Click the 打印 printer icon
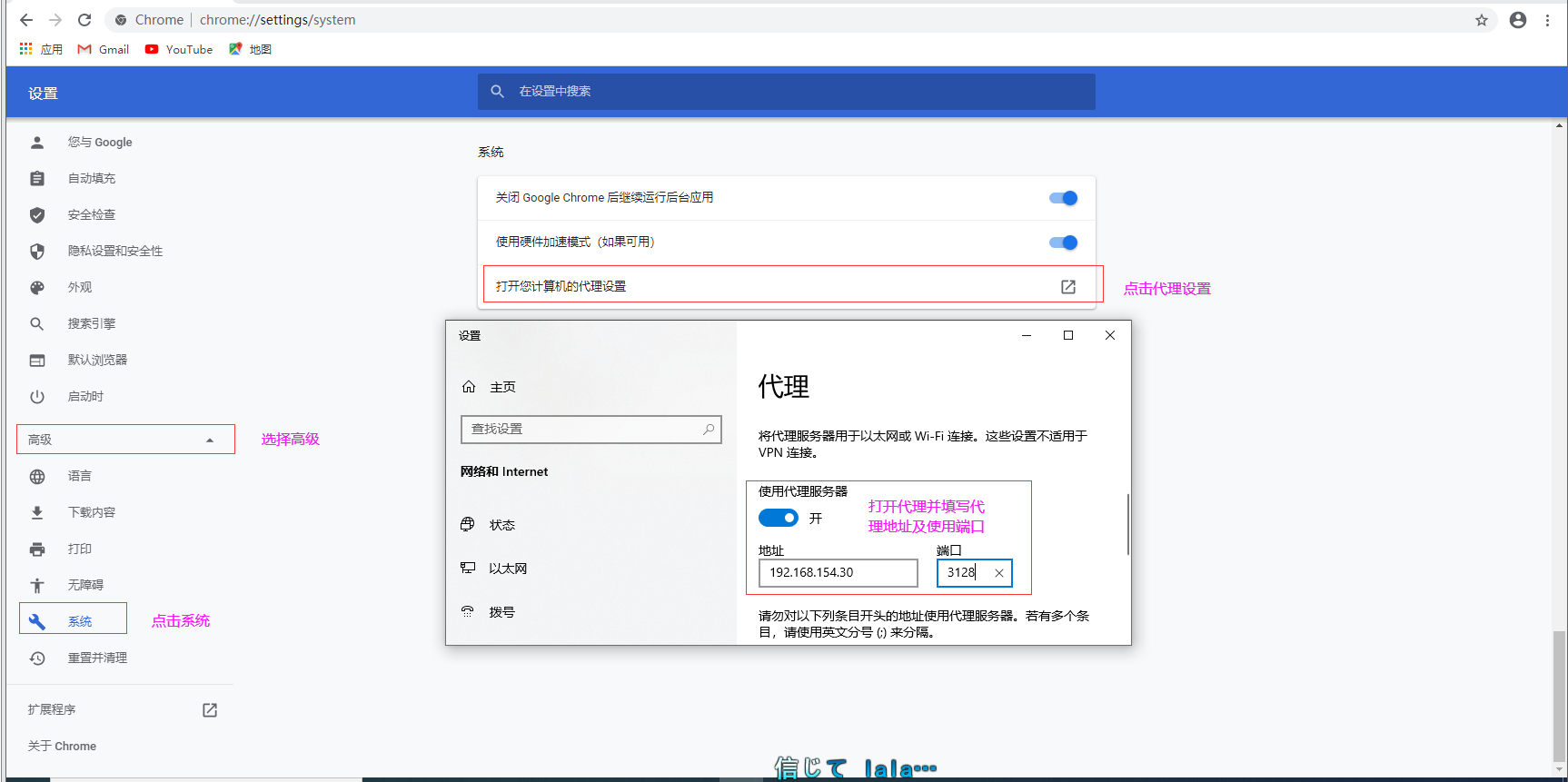 click(x=37, y=549)
